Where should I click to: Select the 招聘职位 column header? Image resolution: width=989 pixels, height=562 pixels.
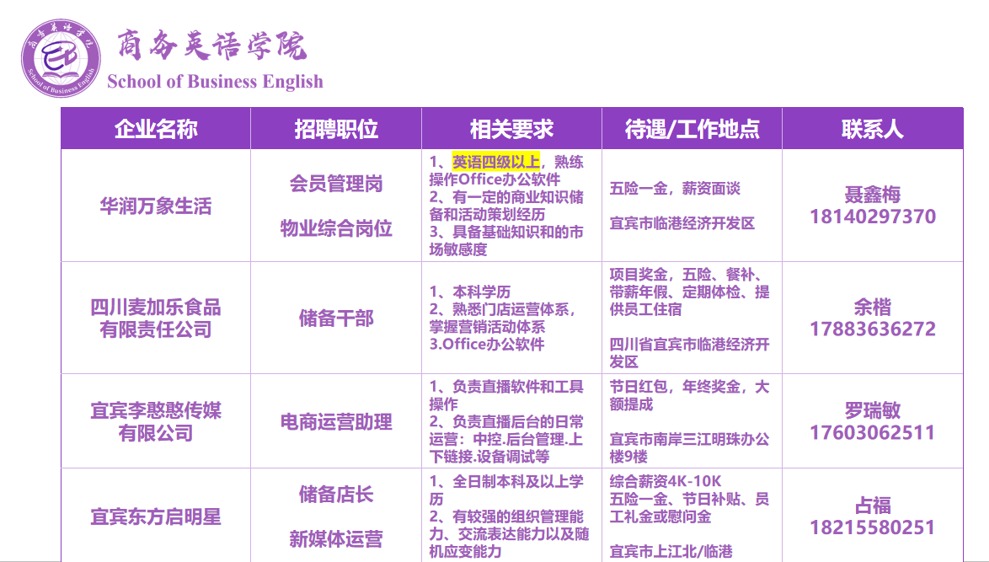point(336,129)
